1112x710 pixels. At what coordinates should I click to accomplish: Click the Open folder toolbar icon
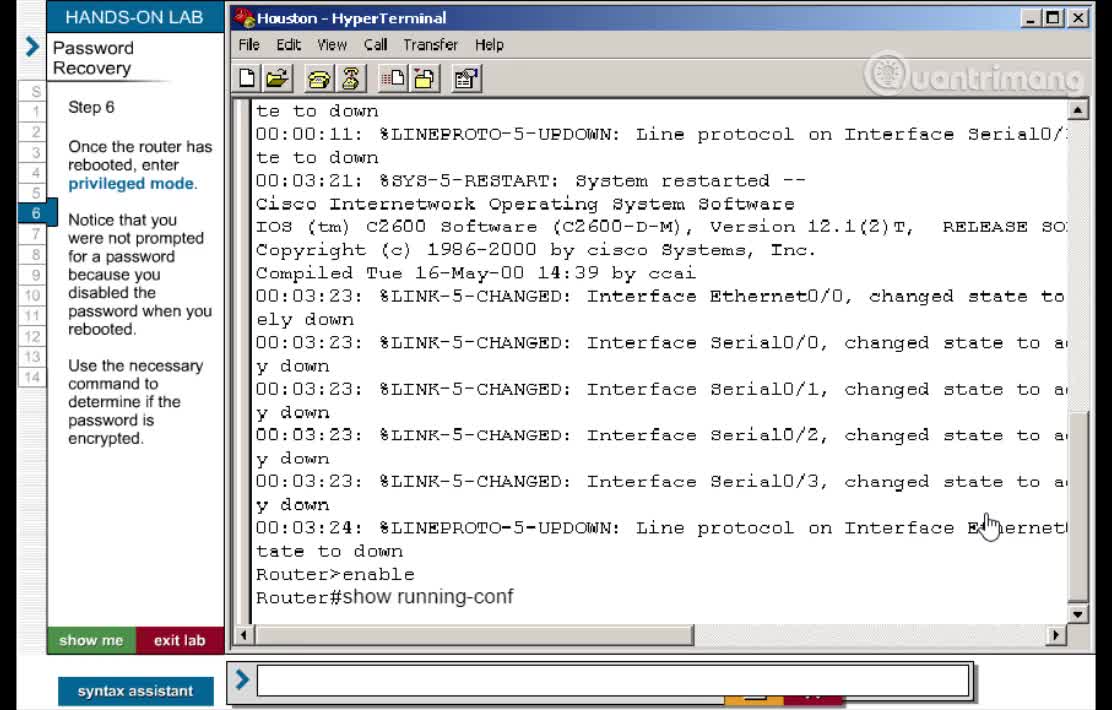277,78
